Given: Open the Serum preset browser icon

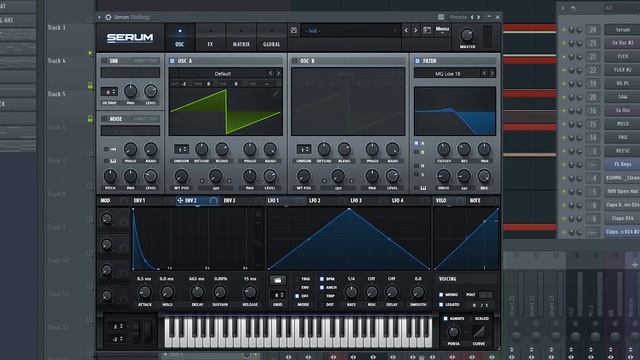Looking at the screenshot, I should click(427, 31).
